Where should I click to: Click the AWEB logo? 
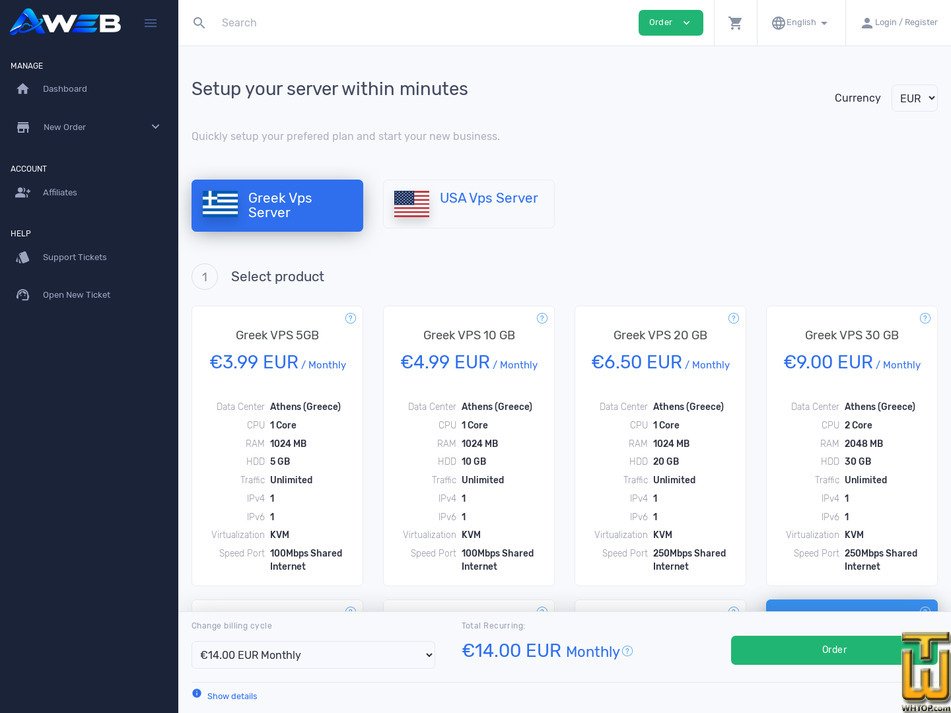pos(66,22)
